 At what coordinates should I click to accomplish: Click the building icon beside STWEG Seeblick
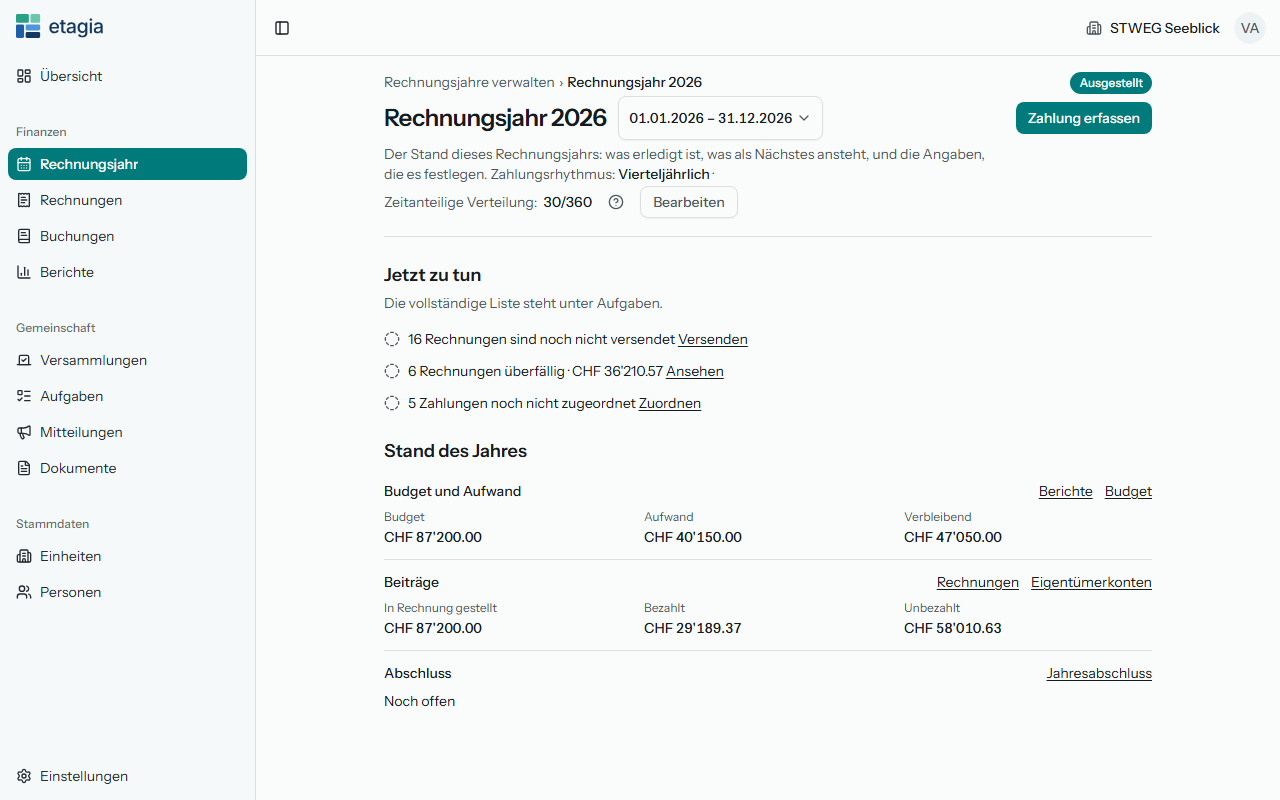(x=1094, y=28)
